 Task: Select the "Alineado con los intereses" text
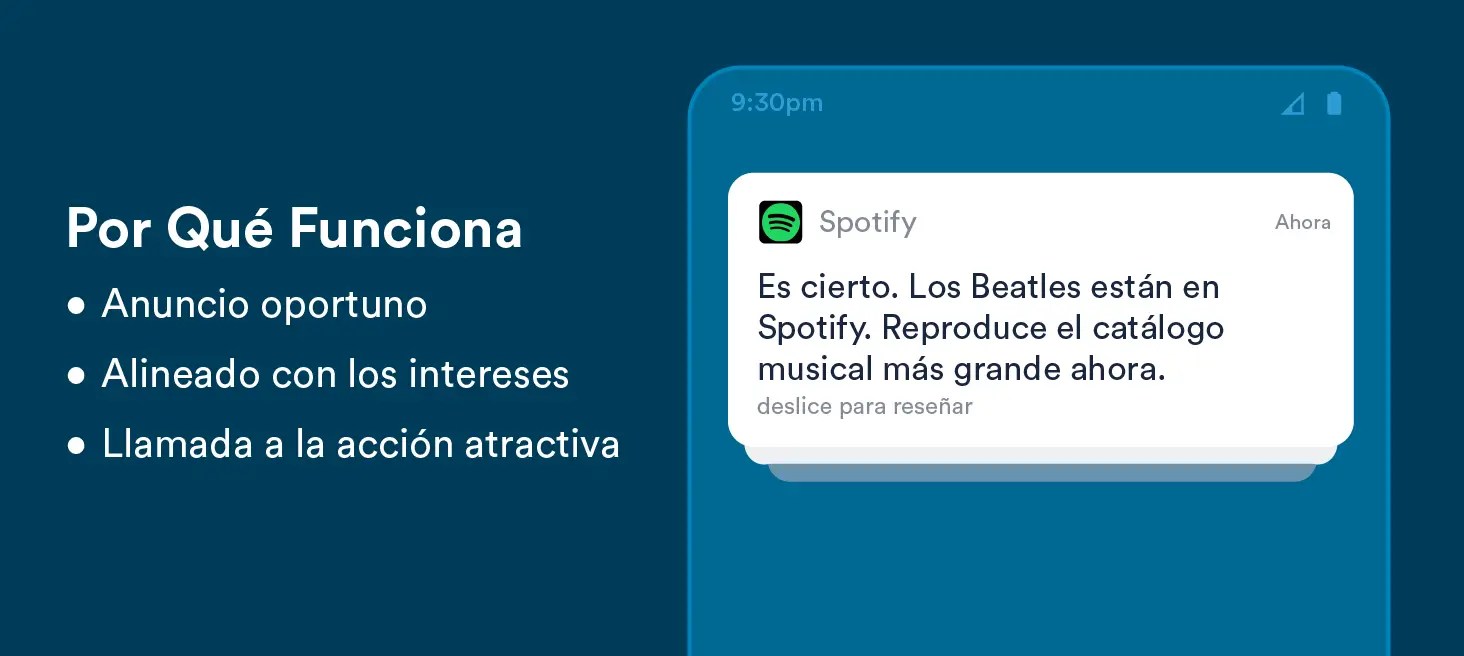coord(335,375)
